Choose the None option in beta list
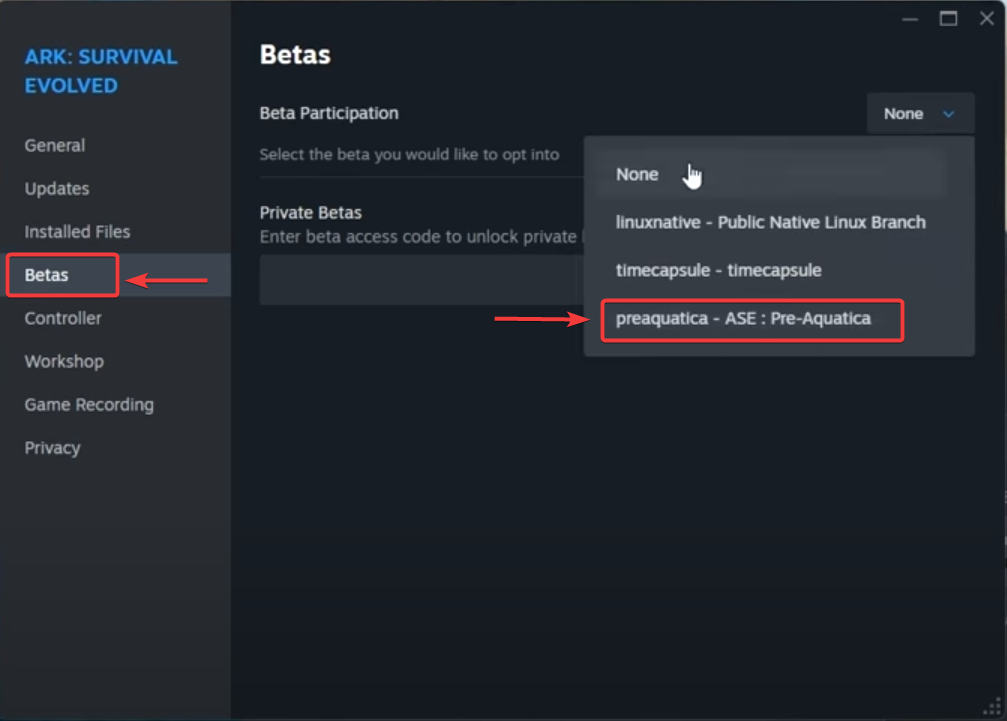The height and width of the screenshot is (721, 1007). [637, 174]
